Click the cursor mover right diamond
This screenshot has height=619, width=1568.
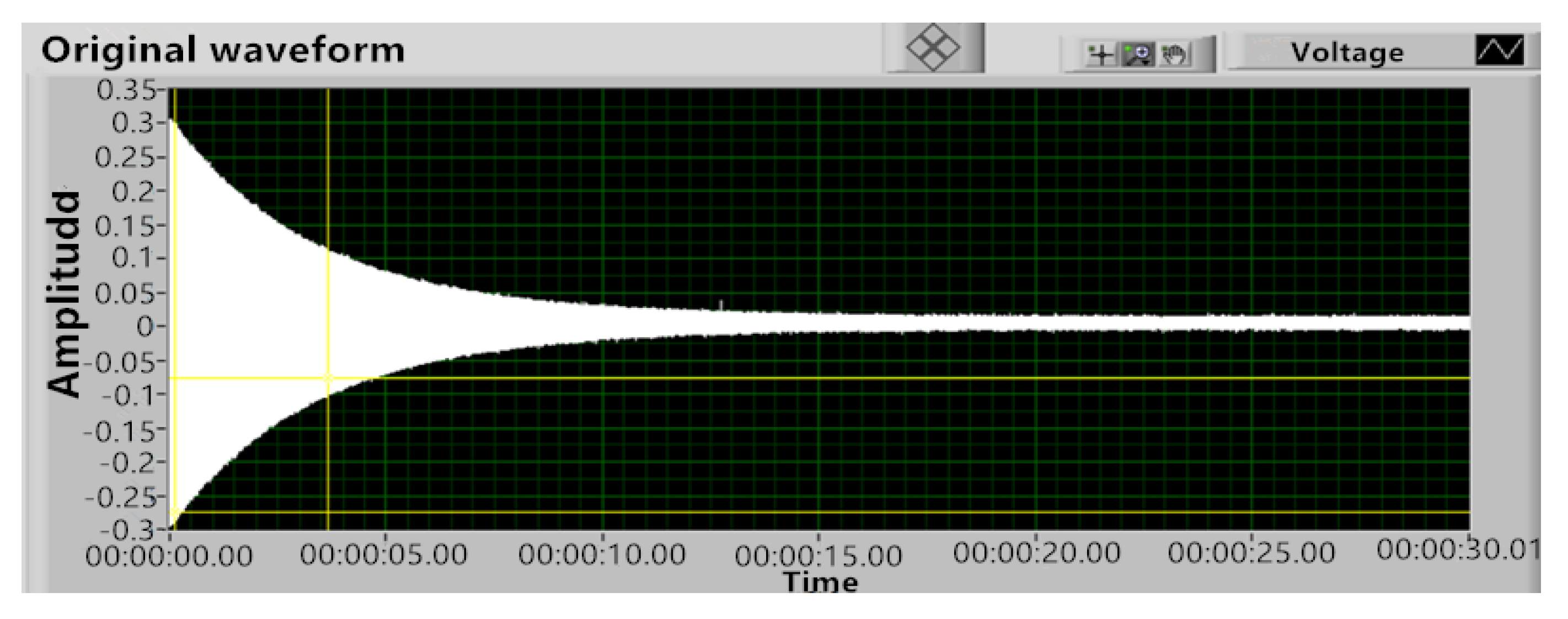[948, 47]
